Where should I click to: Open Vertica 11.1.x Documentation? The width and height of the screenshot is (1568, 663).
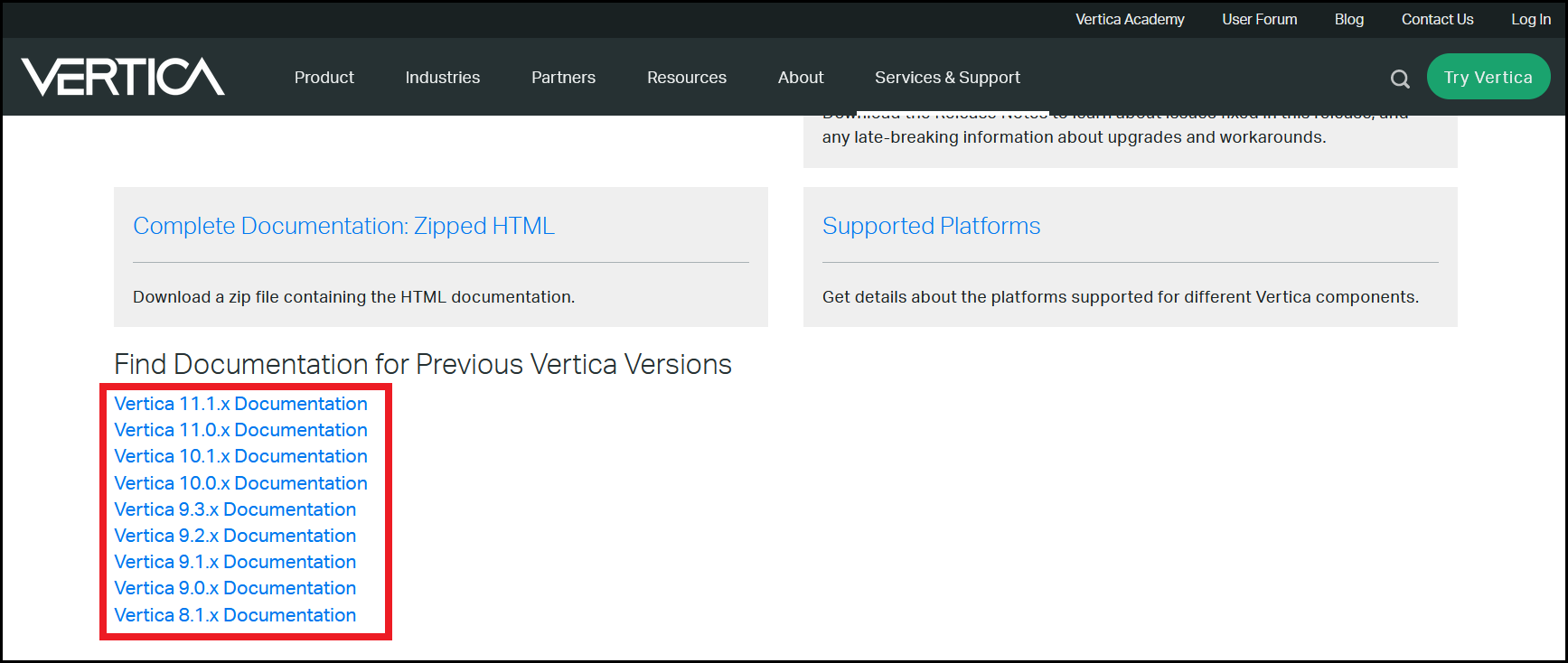[240, 404]
